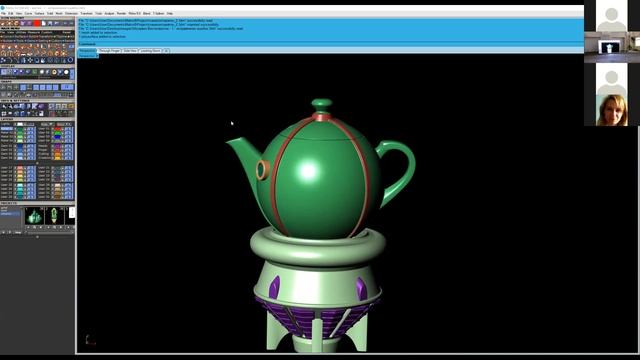This screenshot has height=360, width=640.
Task: Pick the red layer color swatch
Action: pyautogui.click(x=58, y=129)
